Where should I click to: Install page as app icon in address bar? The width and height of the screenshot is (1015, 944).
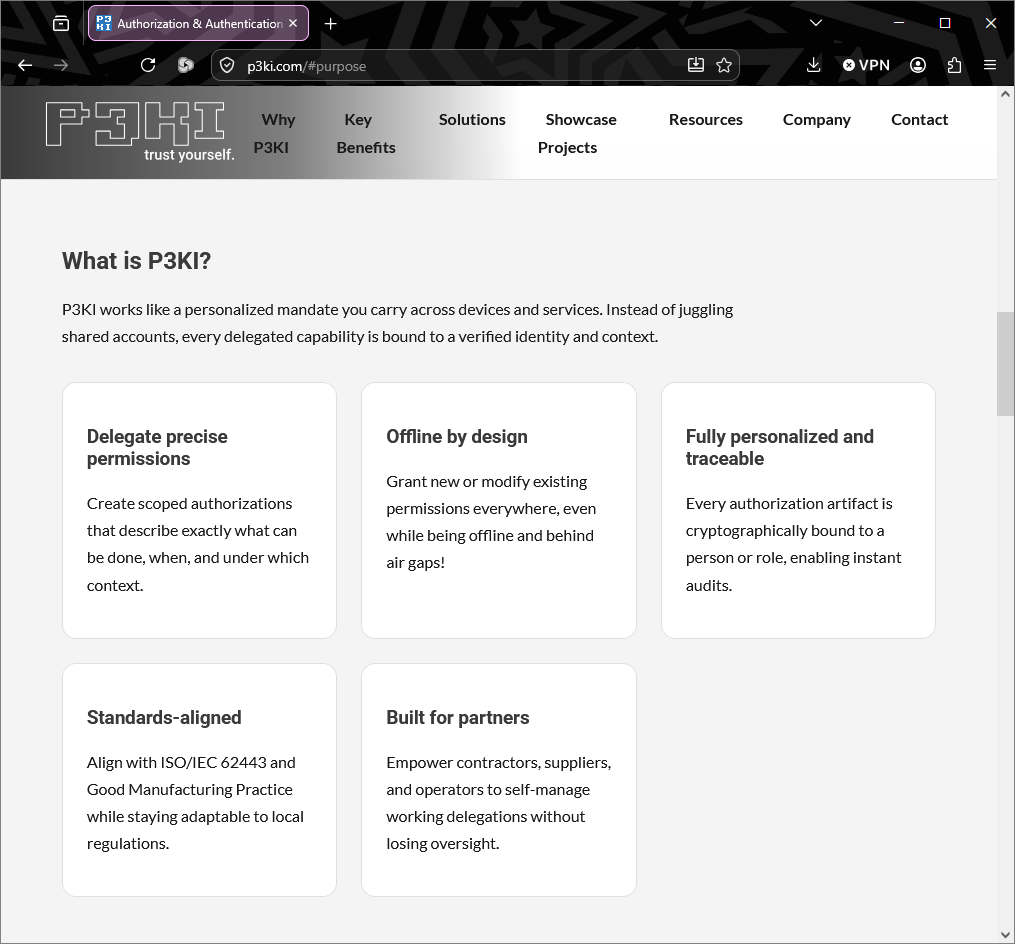[696, 65]
